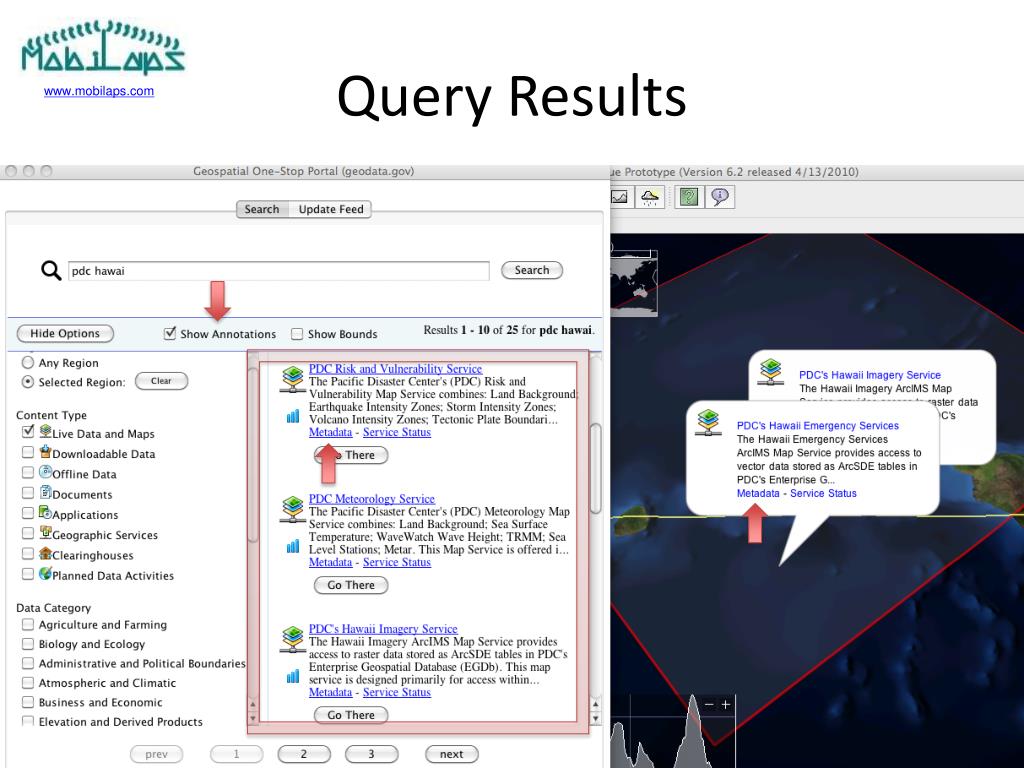
Task: Click the Planned Data Activities globe icon
Action: [45, 573]
